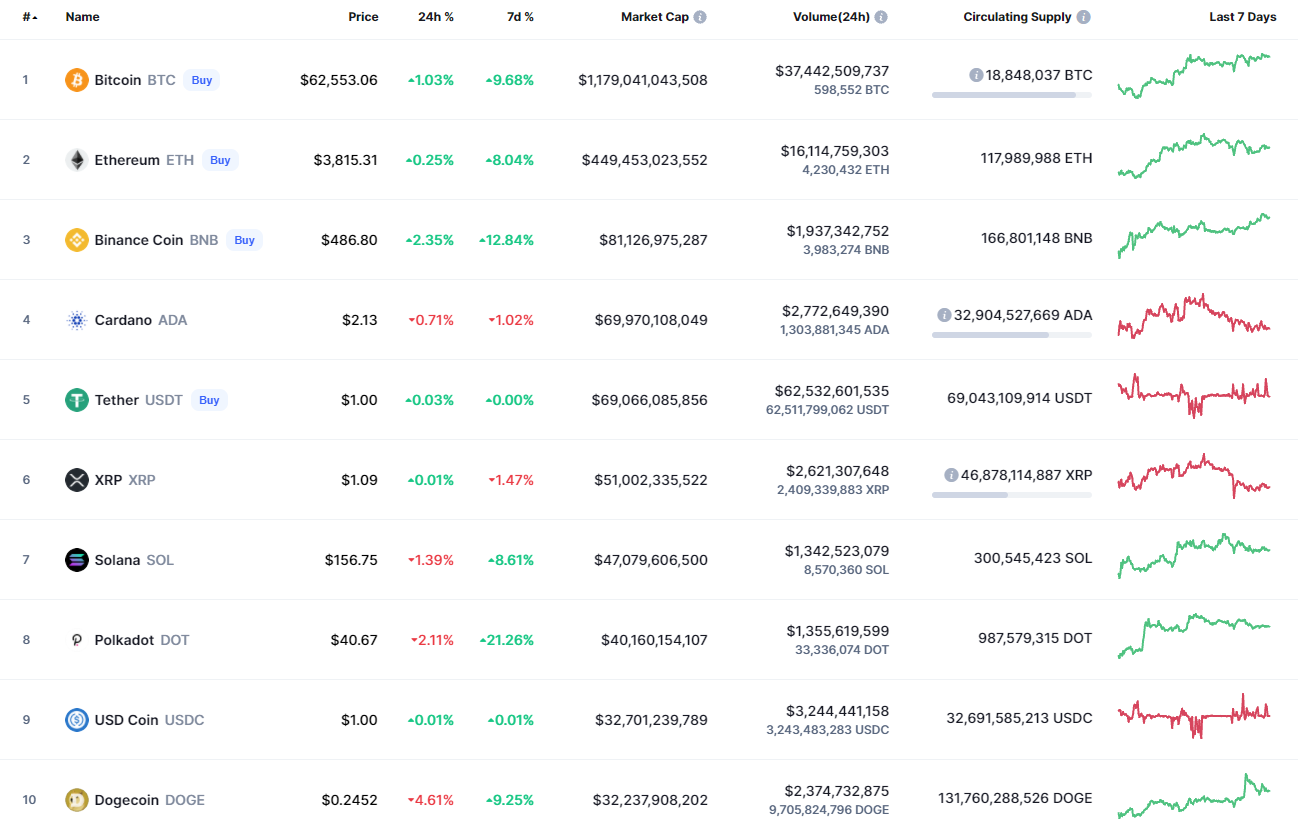
Task: Click USD Coin supply 32,691,585,213 USDC
Action: pyautogui.click(x=1019, y=718)
